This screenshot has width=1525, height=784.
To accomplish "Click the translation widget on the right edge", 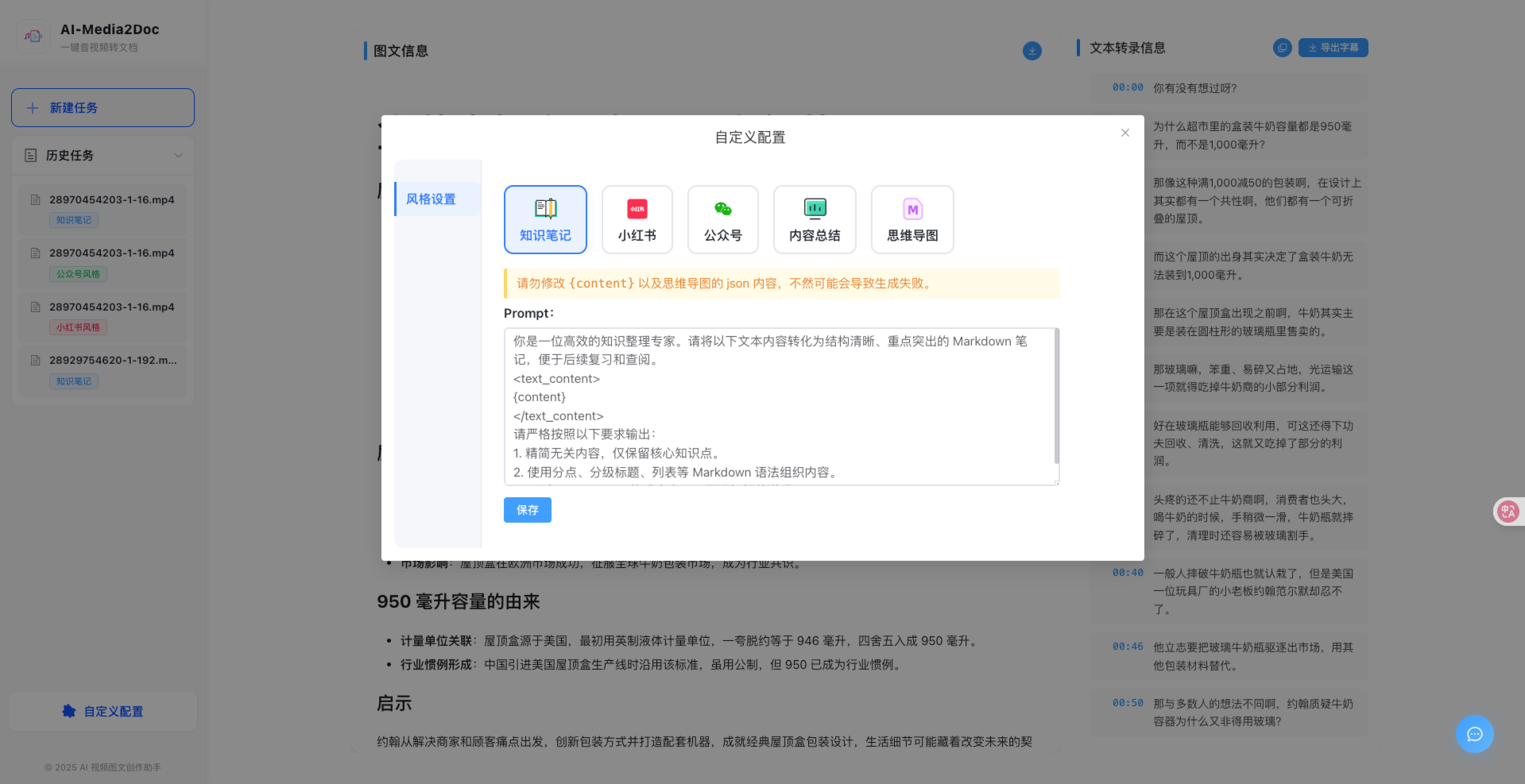I will [1508, 511].
